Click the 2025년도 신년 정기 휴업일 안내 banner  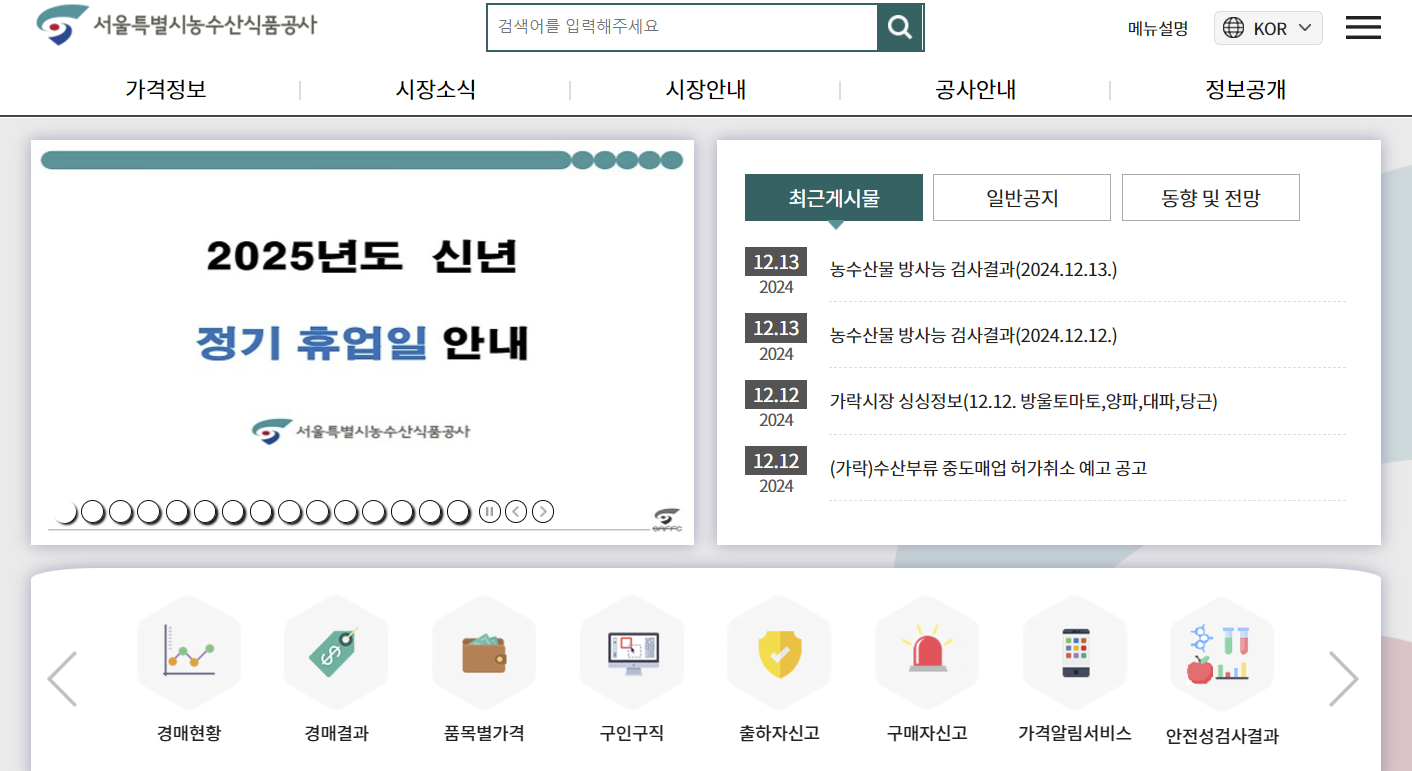[x=362, y=342]
